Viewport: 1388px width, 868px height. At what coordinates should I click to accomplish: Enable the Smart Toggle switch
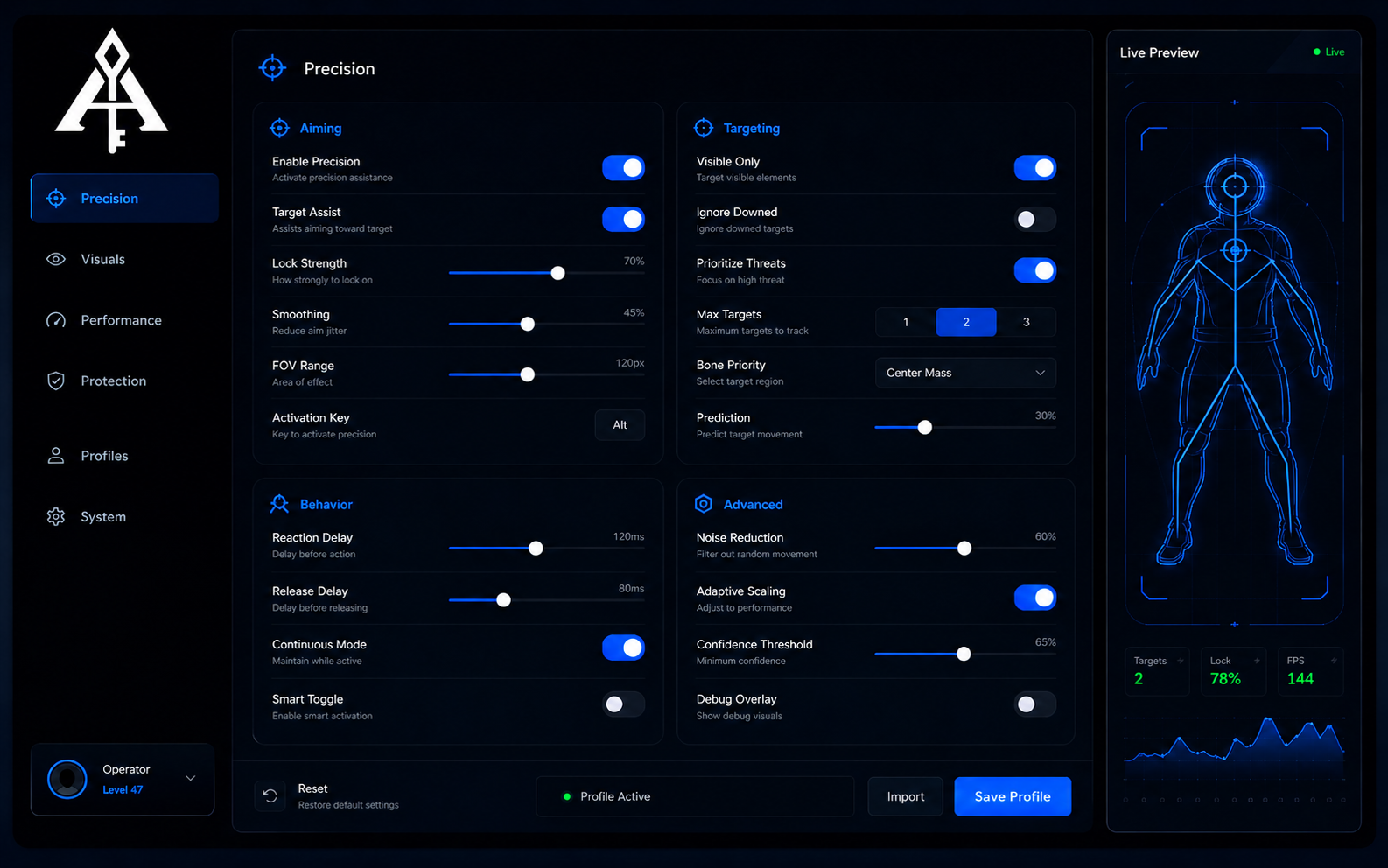pyautogui.click(x=623, y=704)
